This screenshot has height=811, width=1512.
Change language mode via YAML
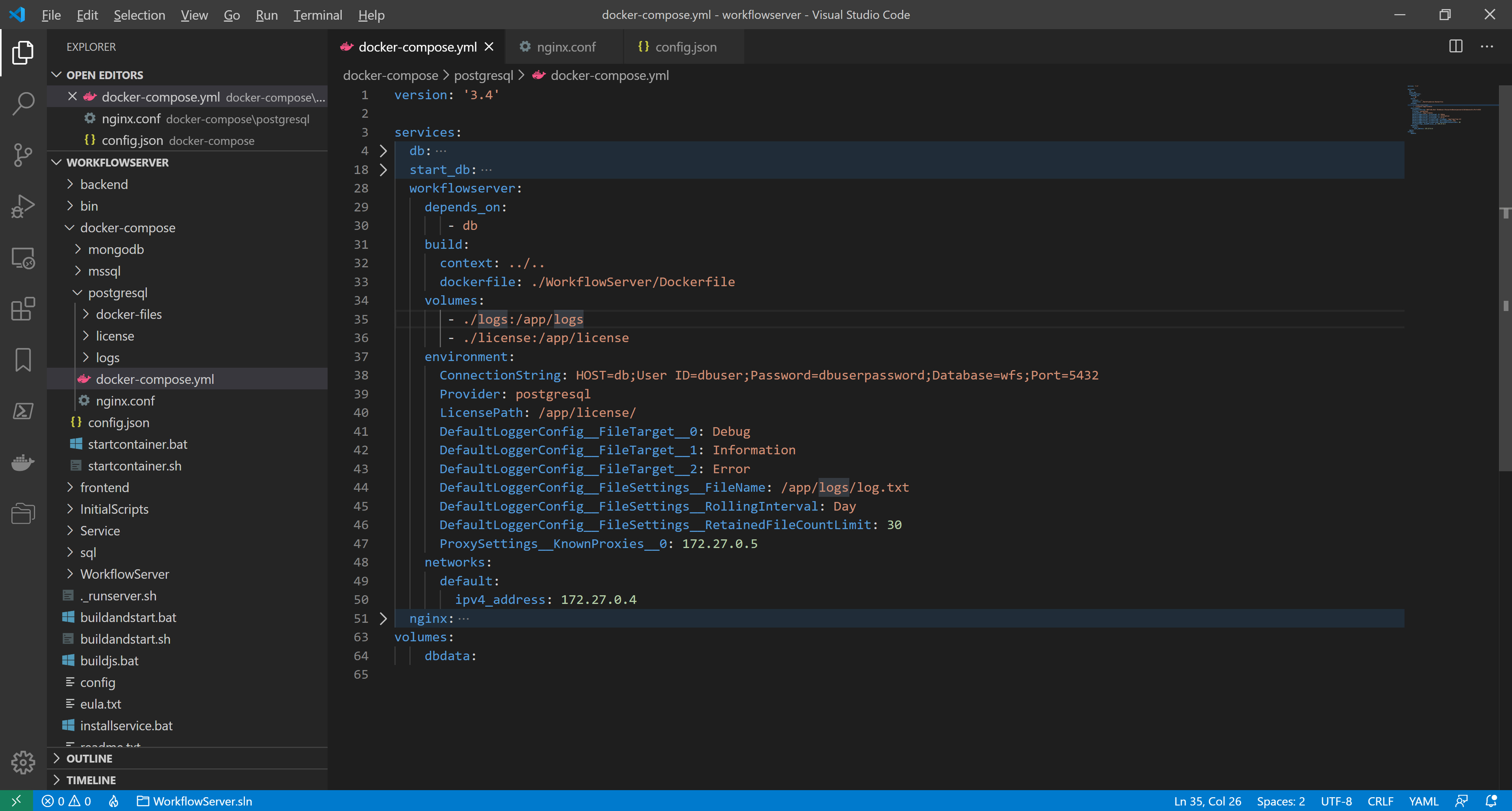point(1423,801)
